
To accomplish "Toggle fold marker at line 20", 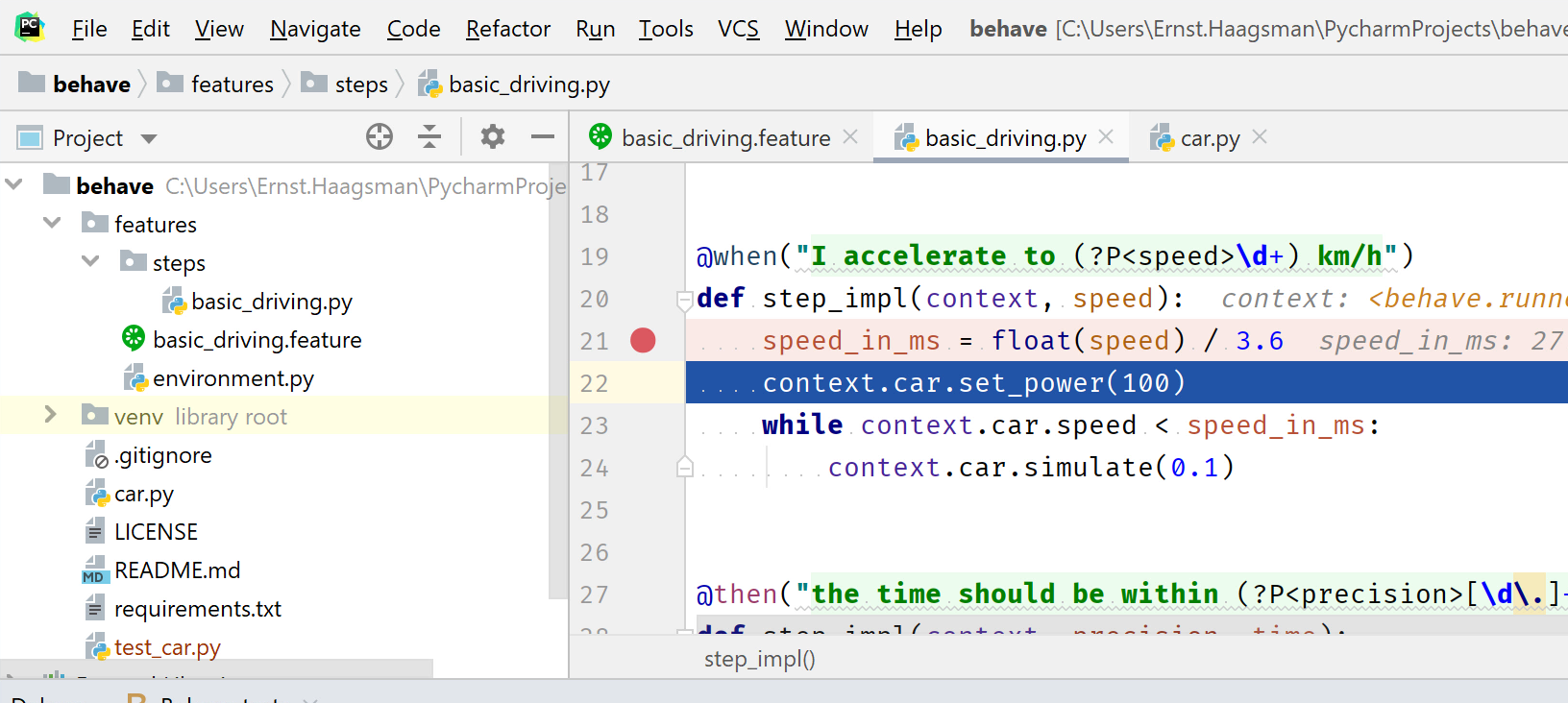I will pos(685,300).
